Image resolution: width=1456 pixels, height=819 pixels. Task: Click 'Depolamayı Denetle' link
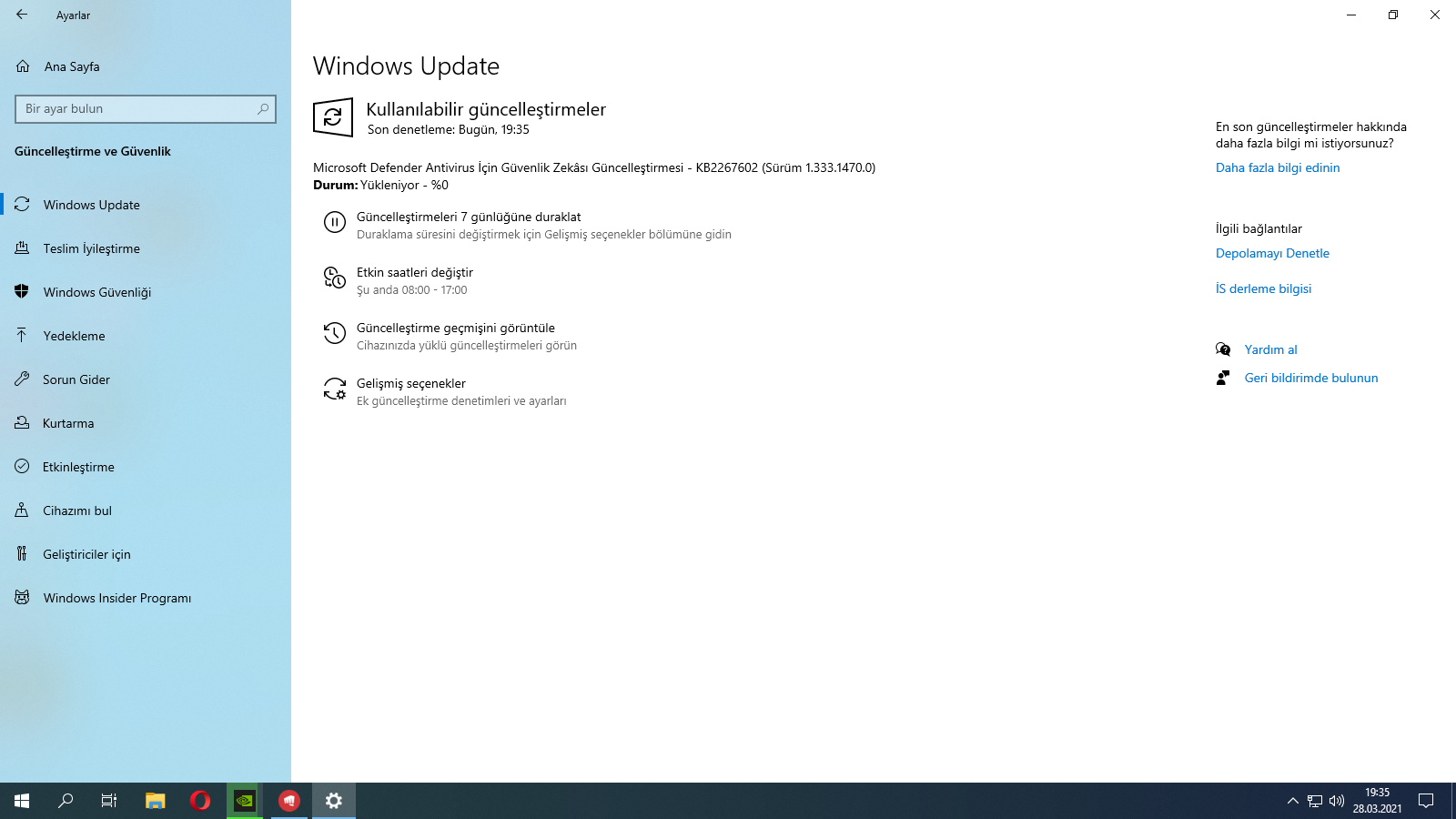click(1272, 253)
